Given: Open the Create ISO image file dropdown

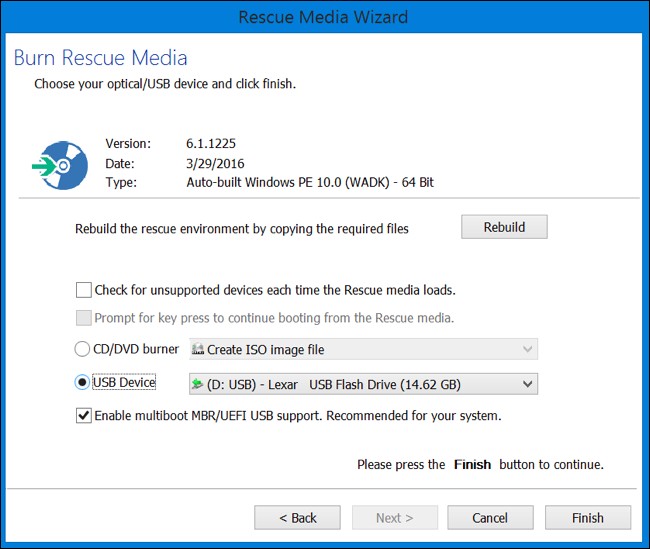Looking at the screenshot, I should pyautogui.click(x=364, y=349).
